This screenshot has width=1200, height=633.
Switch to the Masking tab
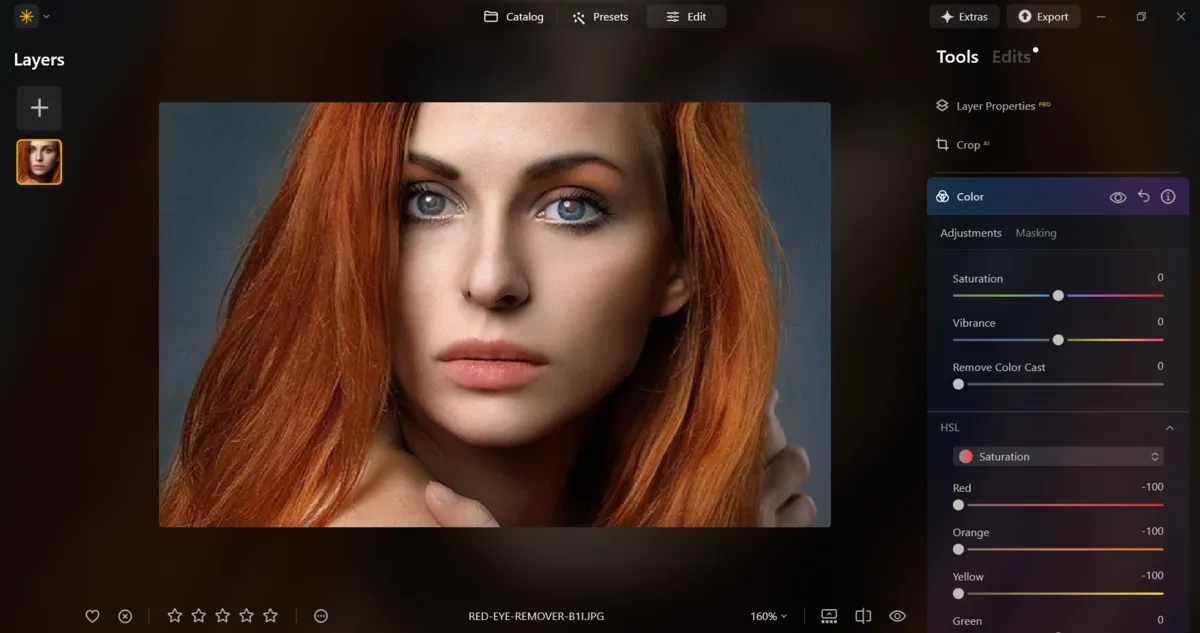click(1035, 232)
